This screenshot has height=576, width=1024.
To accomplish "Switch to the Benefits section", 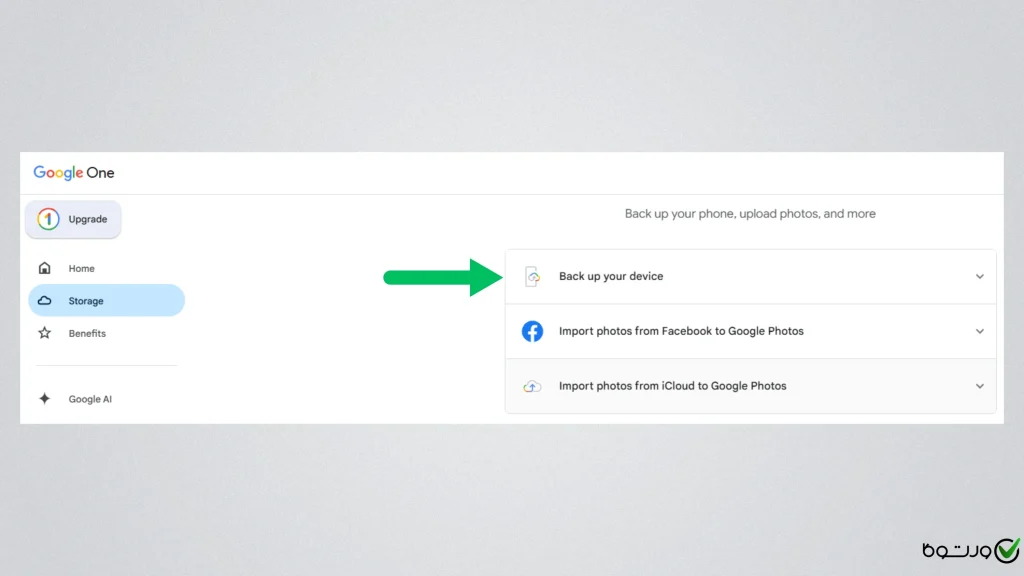I will (87, 333).
